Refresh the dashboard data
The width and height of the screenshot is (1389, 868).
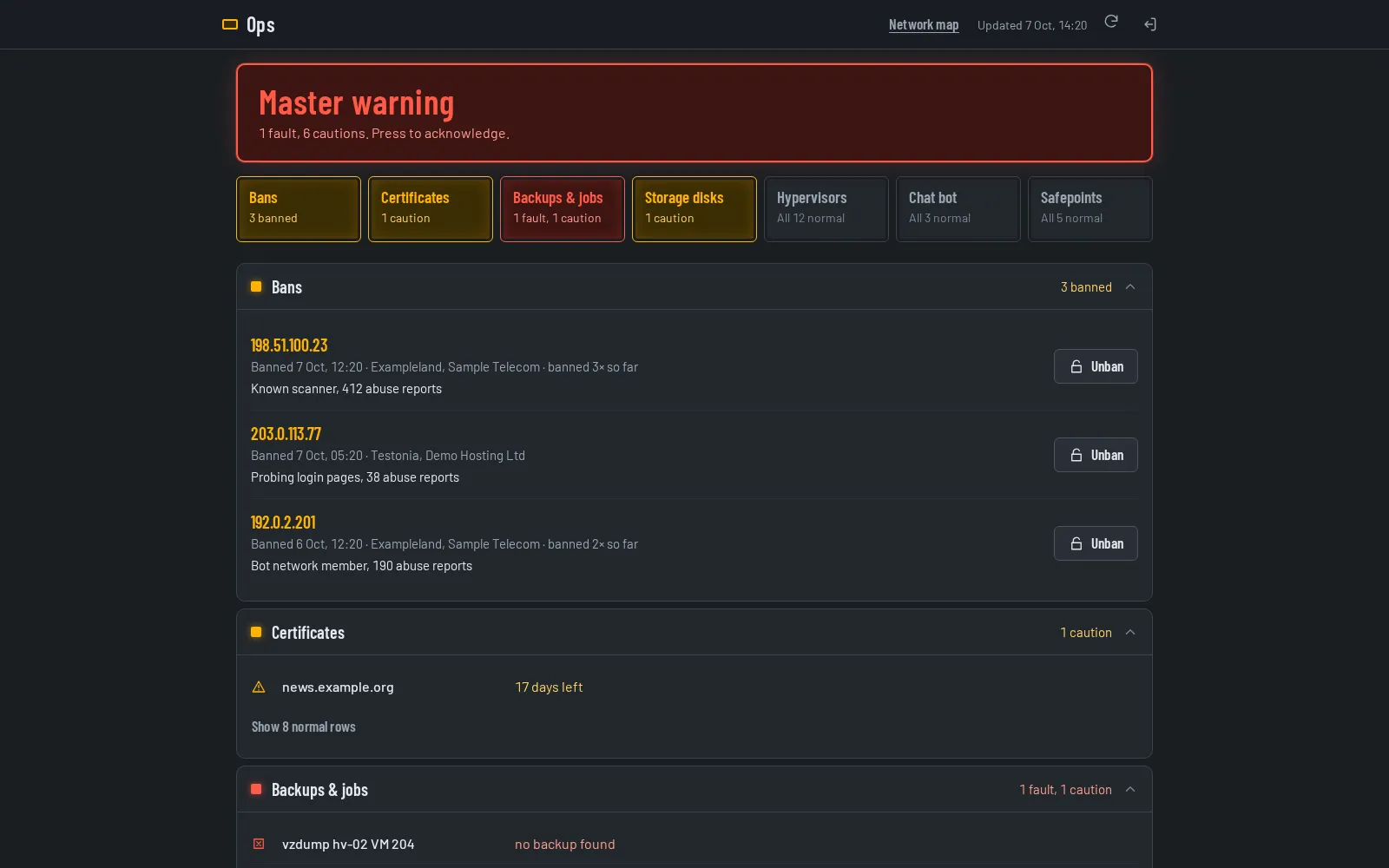tap(1111, 22)
